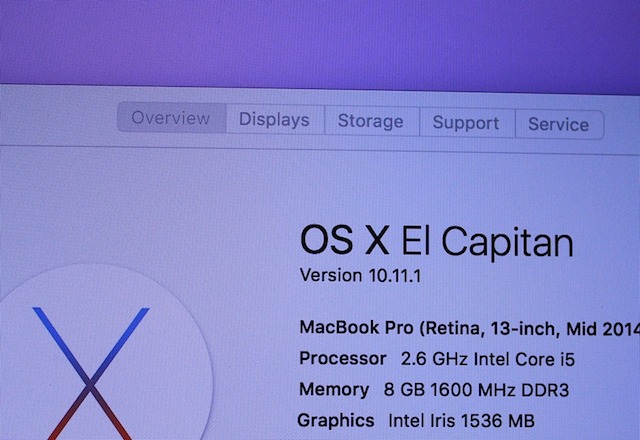The height and width of the screenshot is (440, 640).
Task: Select the 8 GB 1600 MHz DDR3 text
Action: (x=476, y=390)
